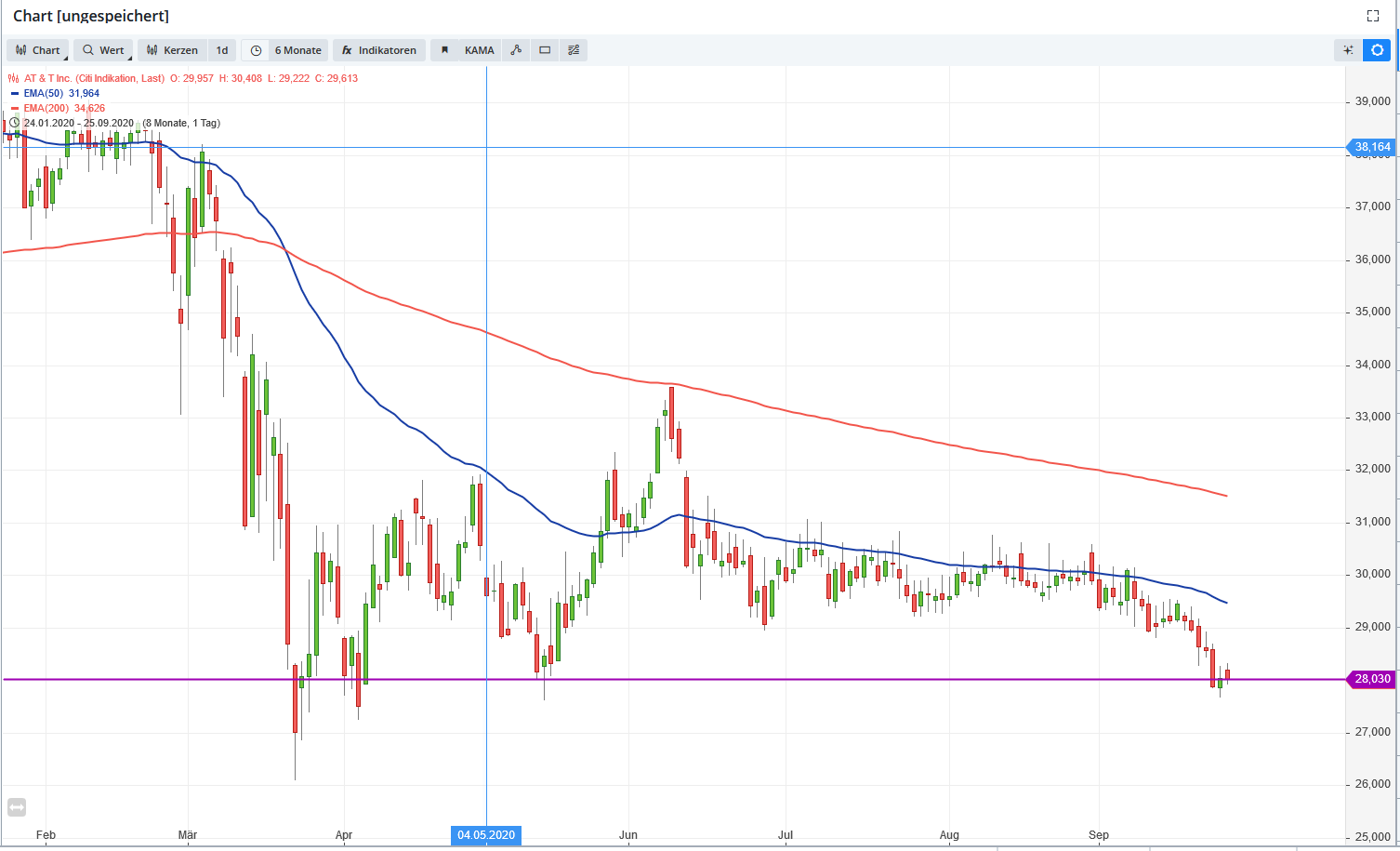The image size is (1400, 851).
Task: Click the Jun label on time axis
Action: click(x=628, y=835)
